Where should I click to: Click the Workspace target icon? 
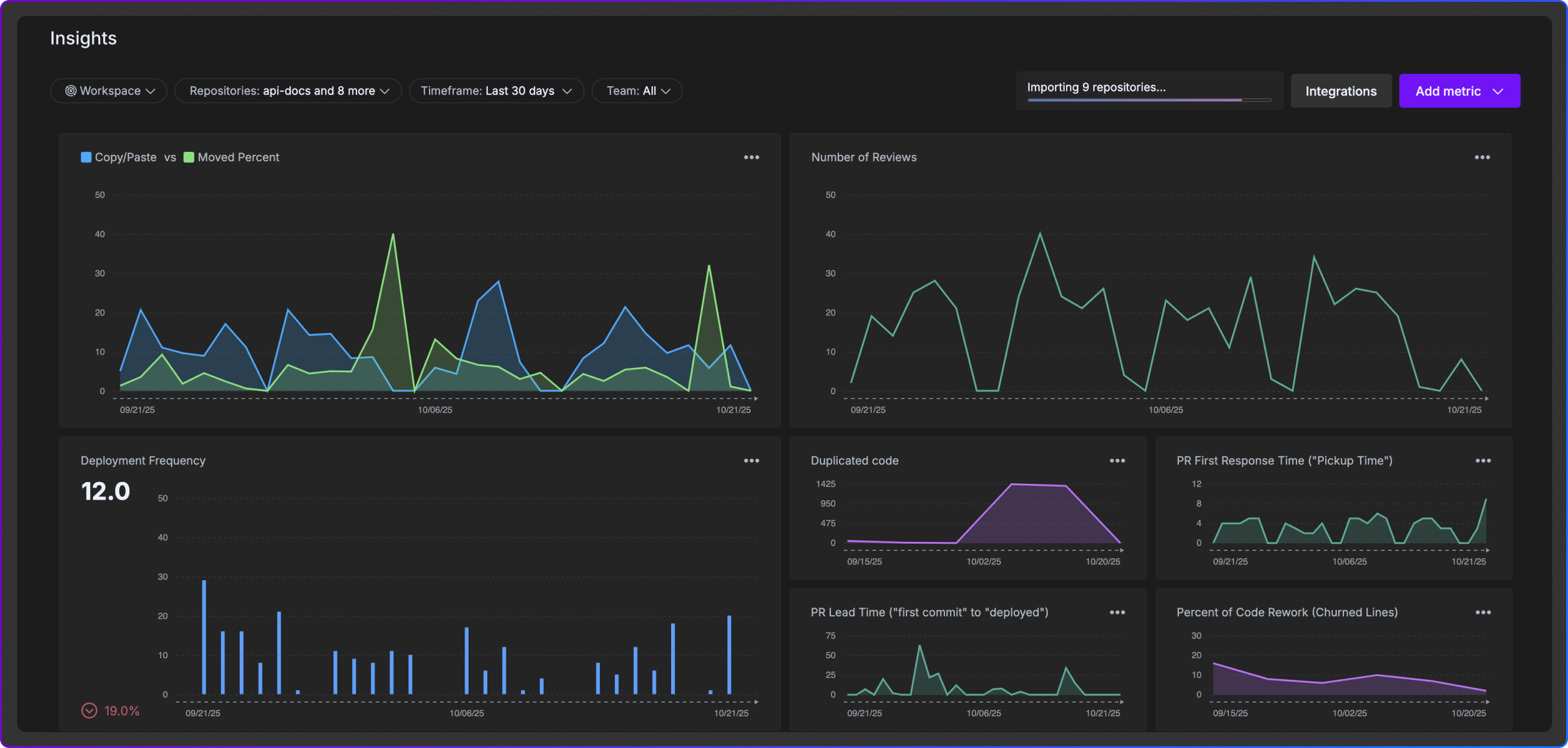click(x=71, y=91)
